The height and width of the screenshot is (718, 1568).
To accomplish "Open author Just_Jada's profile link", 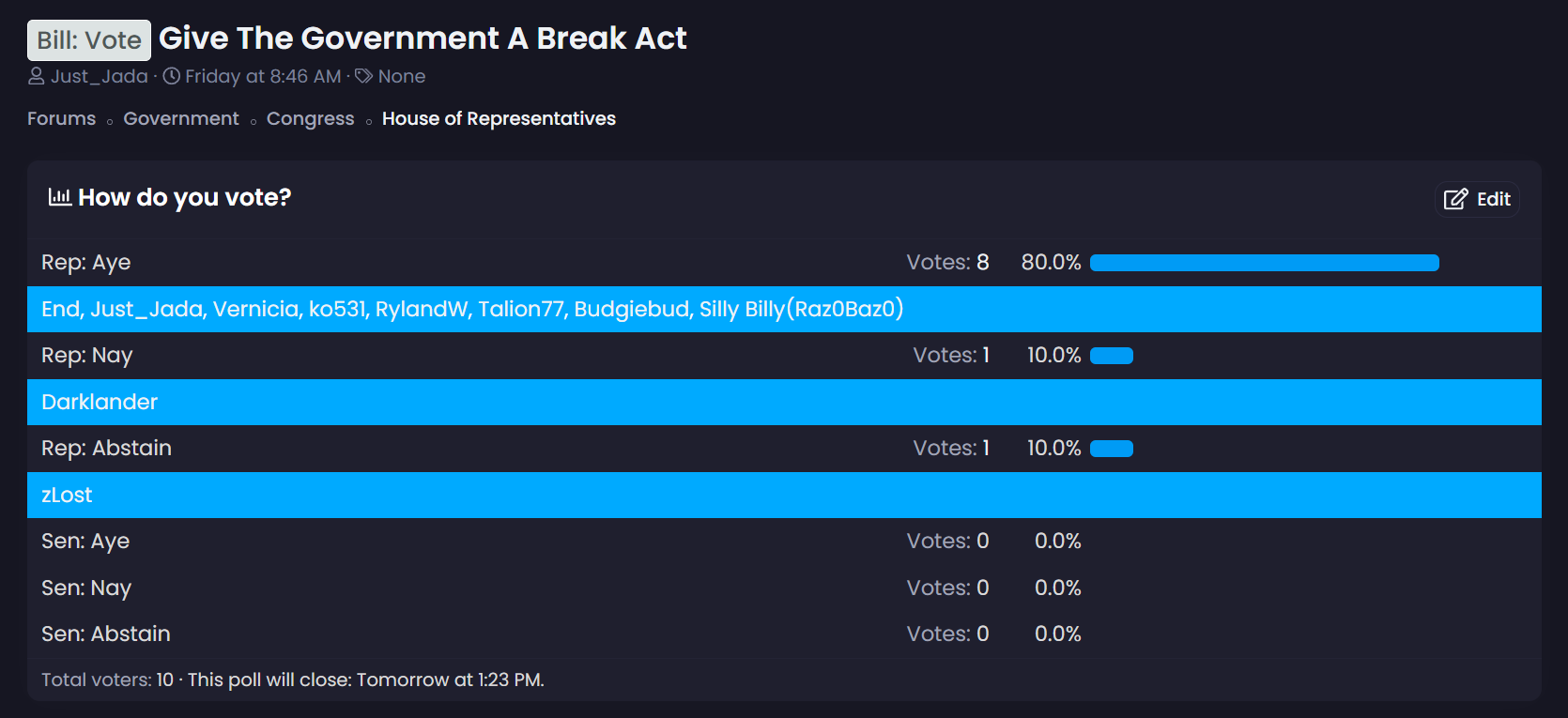I will [99, 76].
